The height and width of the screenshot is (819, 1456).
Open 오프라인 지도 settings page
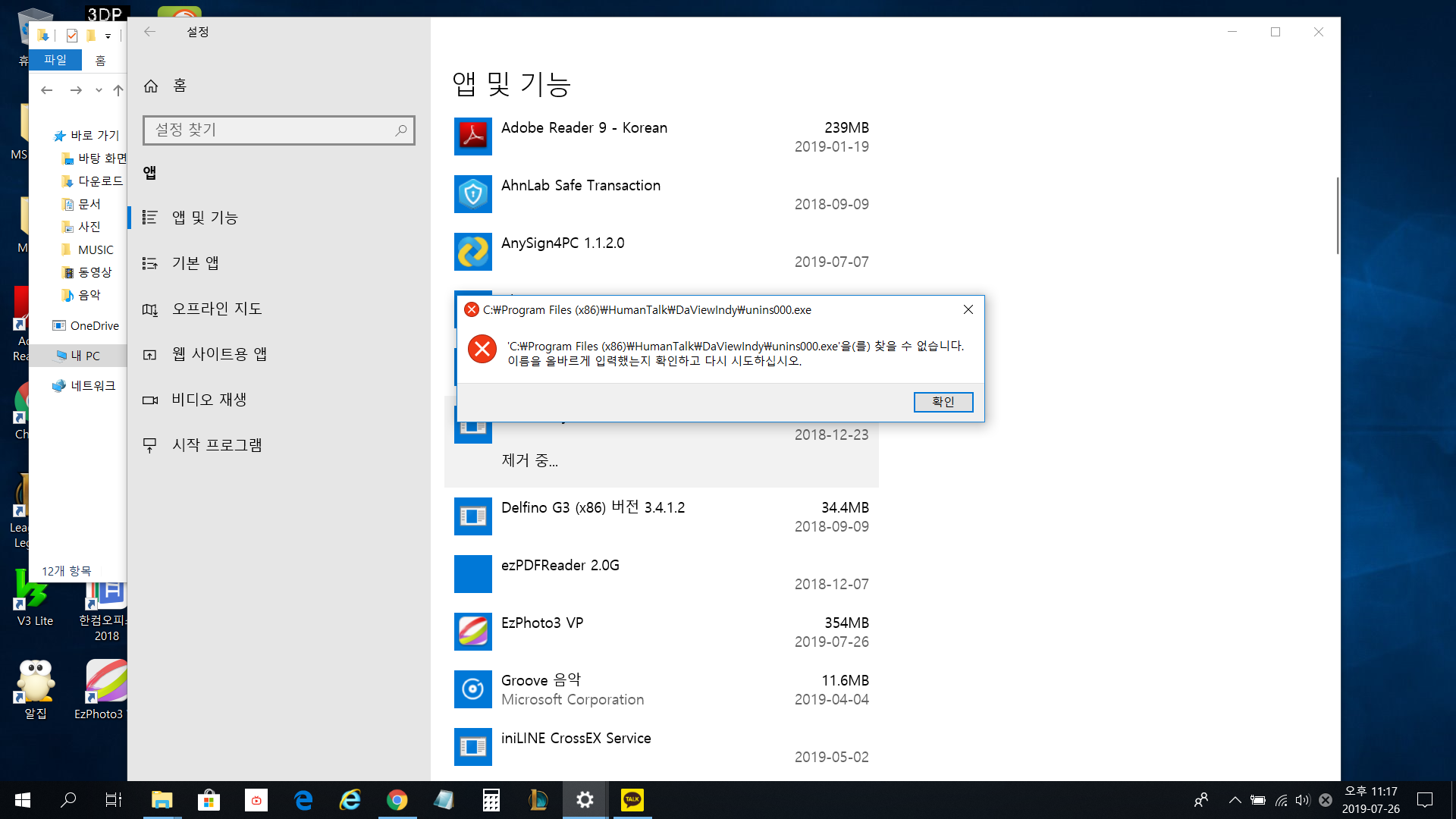point(279,309)
